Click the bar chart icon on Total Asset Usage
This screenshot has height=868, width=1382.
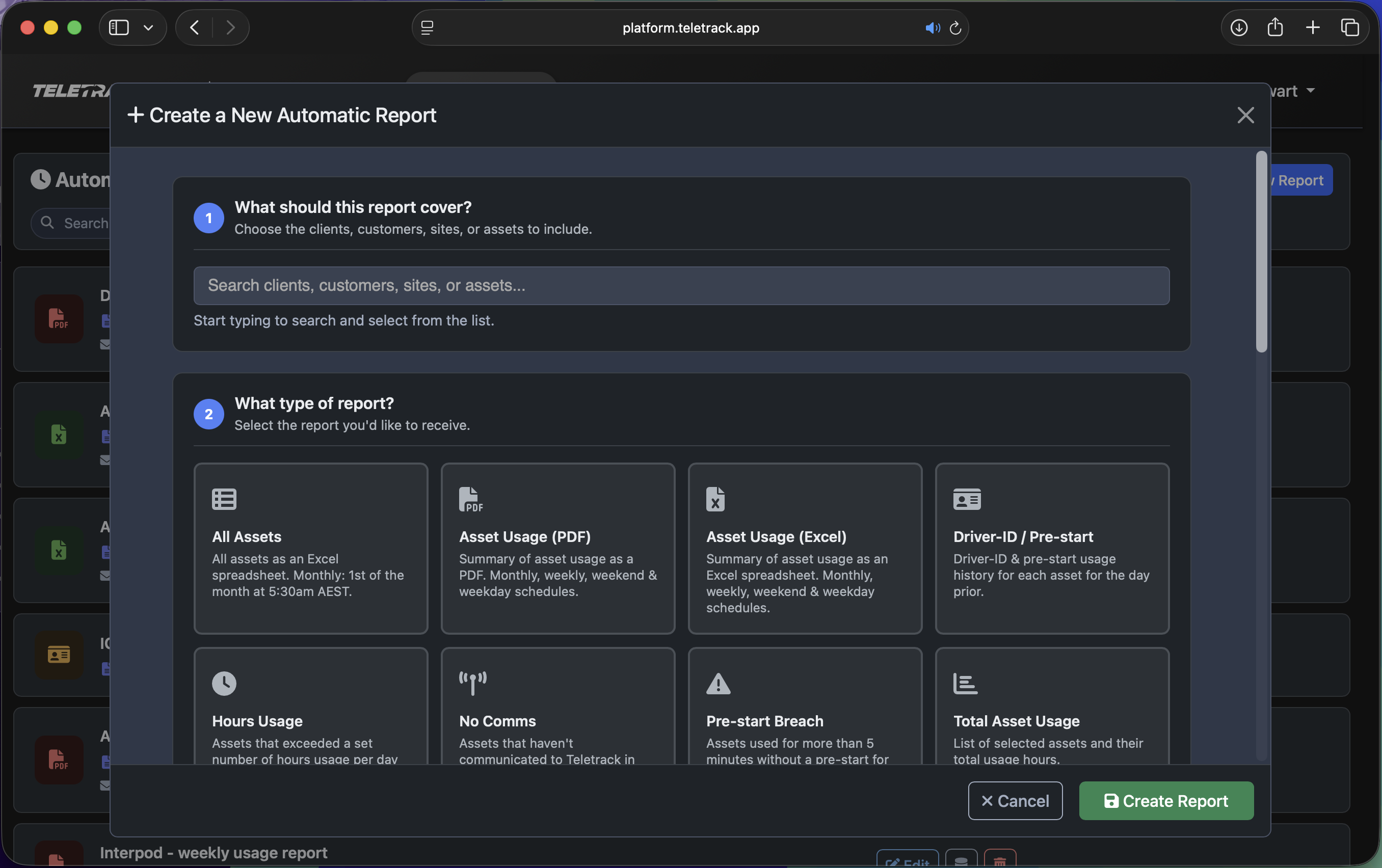tap(965, 683)
